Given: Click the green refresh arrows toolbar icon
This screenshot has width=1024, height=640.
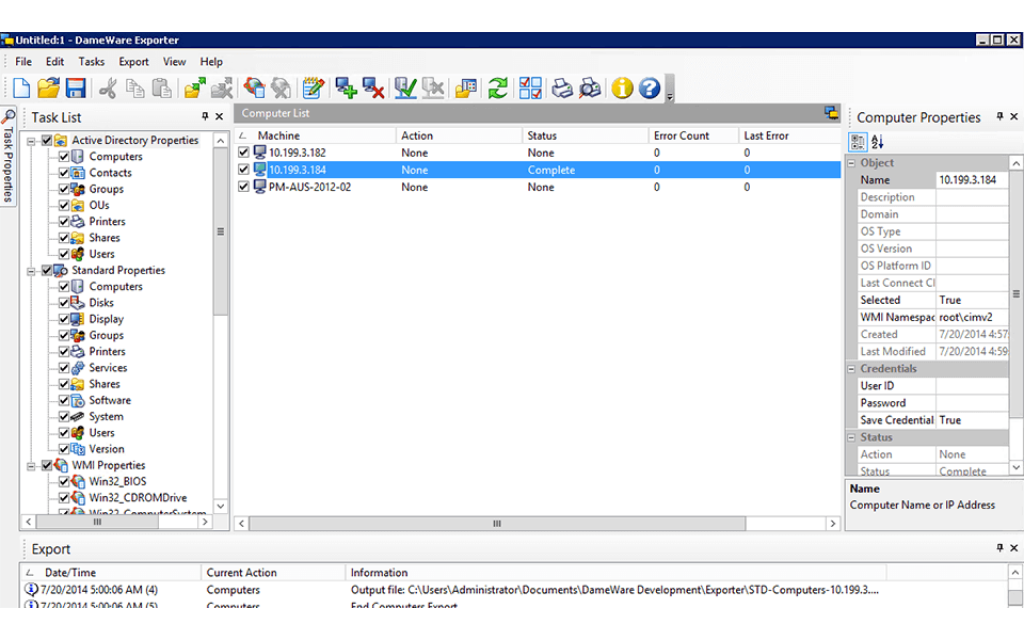Looking at the screenshot, I should (x=497, y=89).
